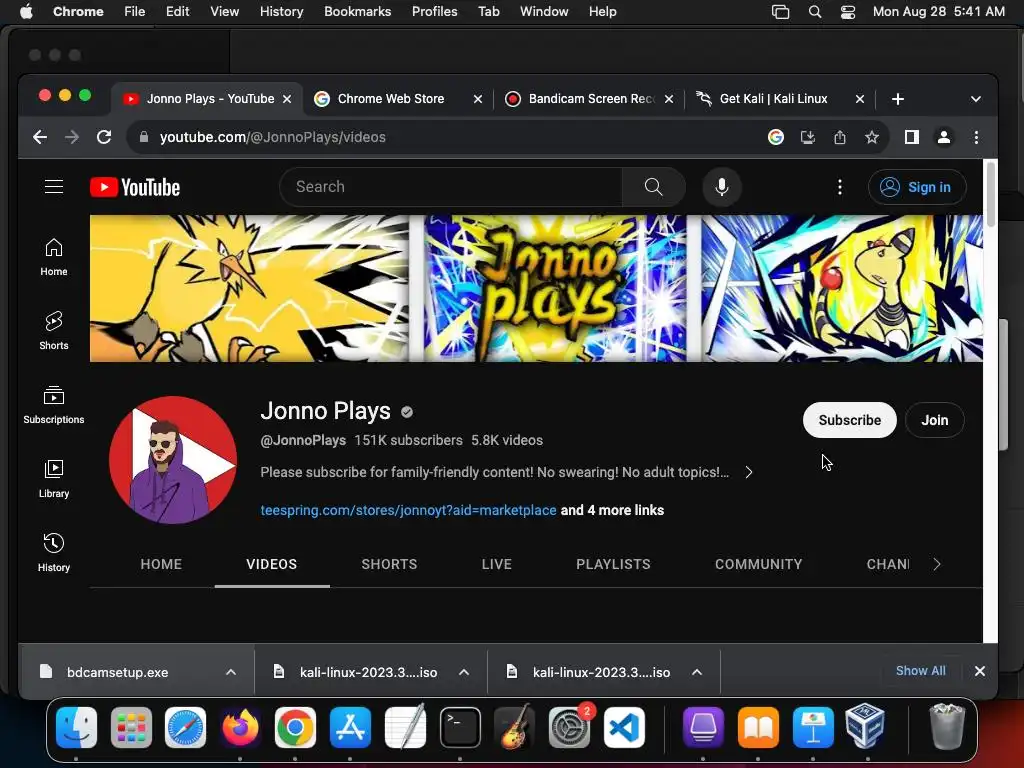Open History in sidebar
Image resolution: width=1024 pixels, height=768 pixels.
[54, 552]
